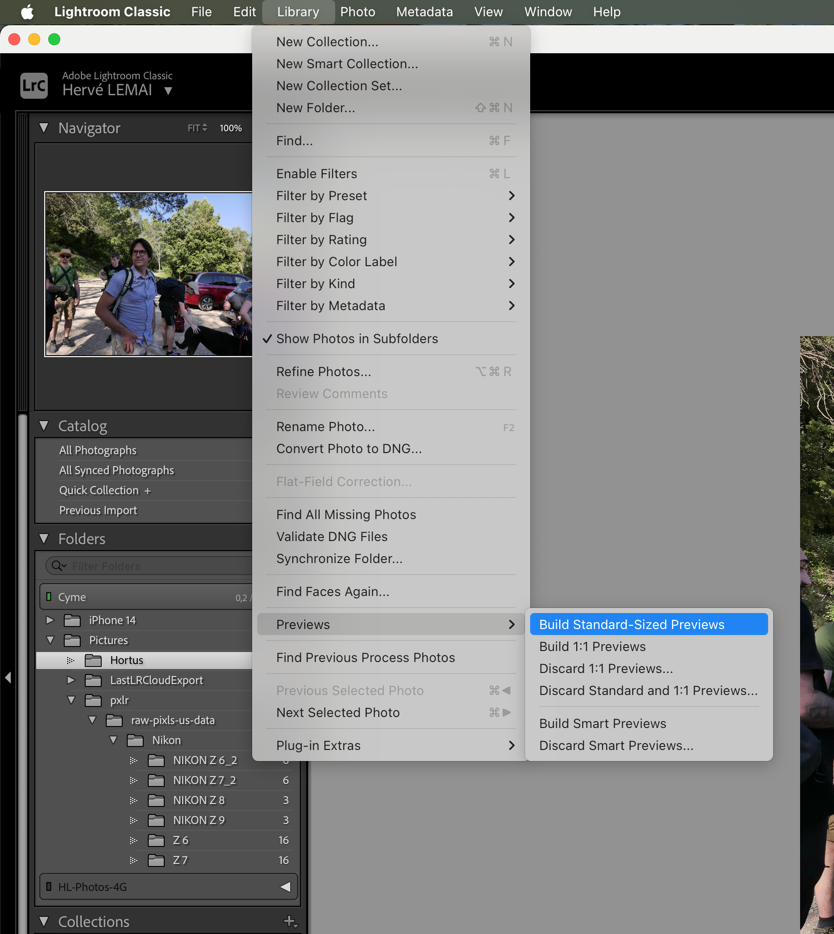This screenshot has height=934, width=834.
Task: Expand the iPhone 14 folder
Action: [50, 620]
